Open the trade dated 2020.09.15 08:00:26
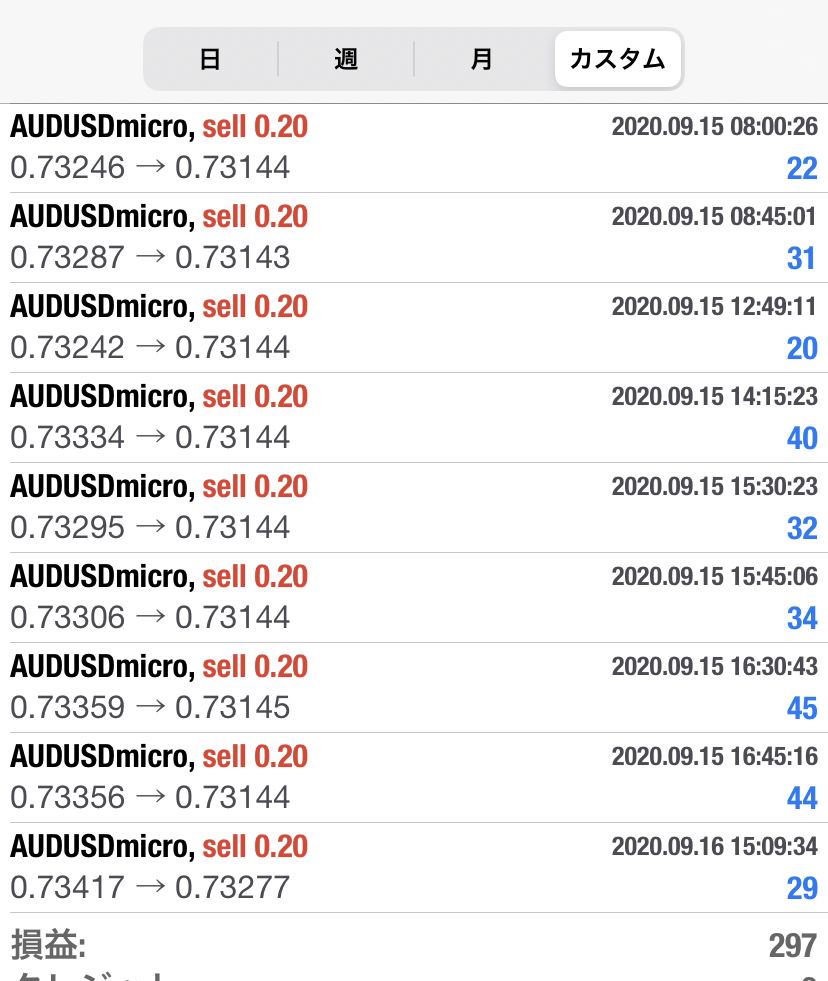828x981 pixels. 413,148
